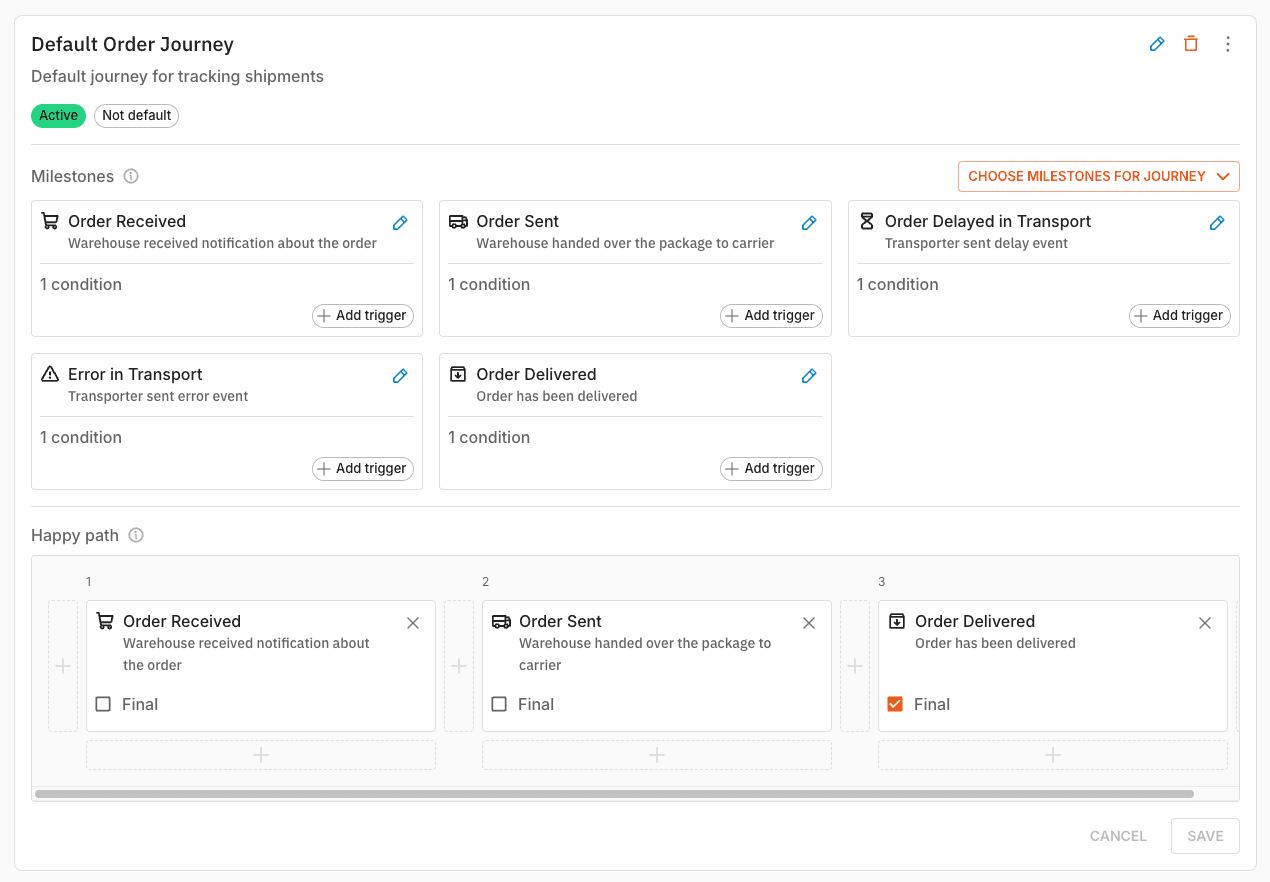Add trigger to Error in Transport milestone
Image resolution: width=1270 pixels, height=882 pixels.
click(x=362, y=468)
